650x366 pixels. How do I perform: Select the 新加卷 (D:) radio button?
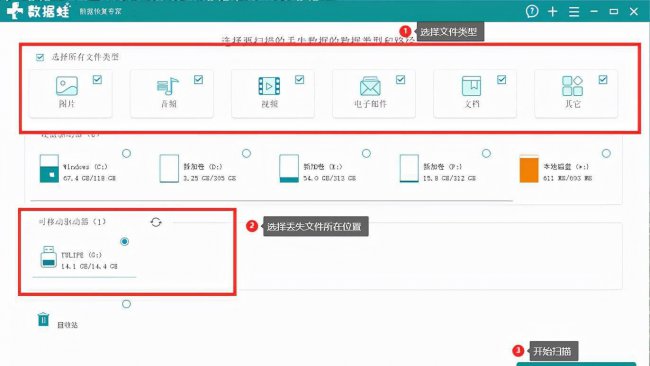(x=246, y=153)
